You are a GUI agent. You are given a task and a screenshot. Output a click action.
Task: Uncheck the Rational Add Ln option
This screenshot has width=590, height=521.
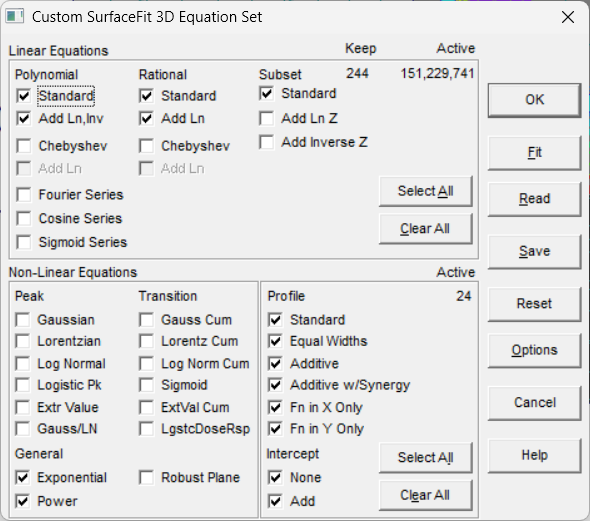coord(146,119)
